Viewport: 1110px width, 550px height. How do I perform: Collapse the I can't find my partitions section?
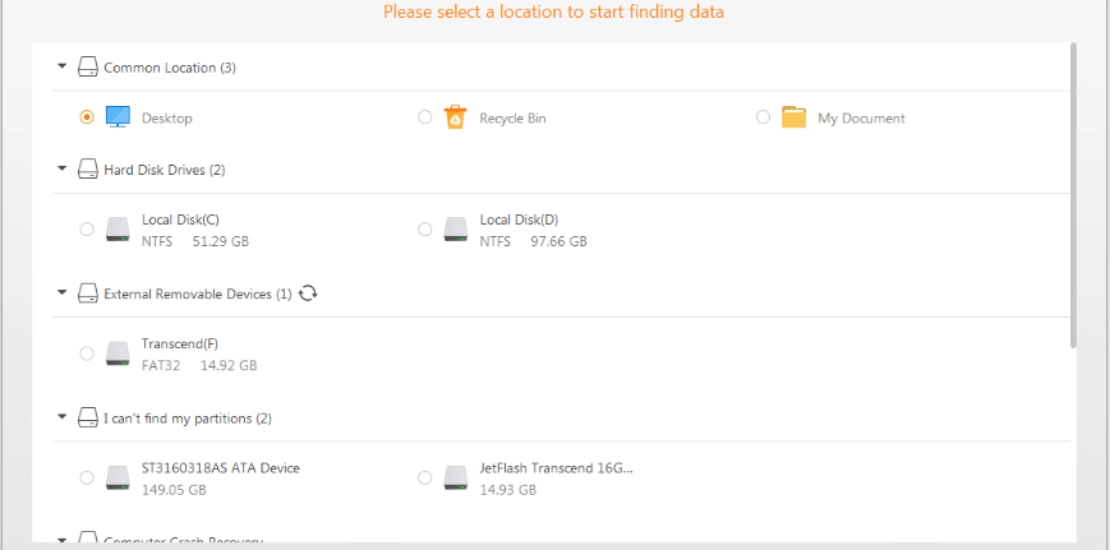point(62,417)
